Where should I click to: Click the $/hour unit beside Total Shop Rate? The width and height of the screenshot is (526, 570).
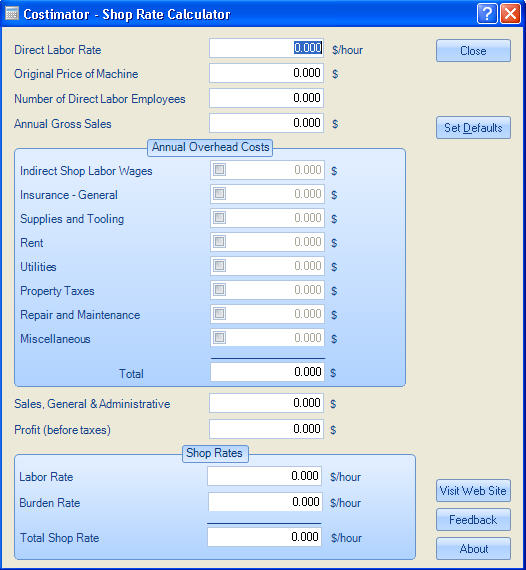(346, 538)
